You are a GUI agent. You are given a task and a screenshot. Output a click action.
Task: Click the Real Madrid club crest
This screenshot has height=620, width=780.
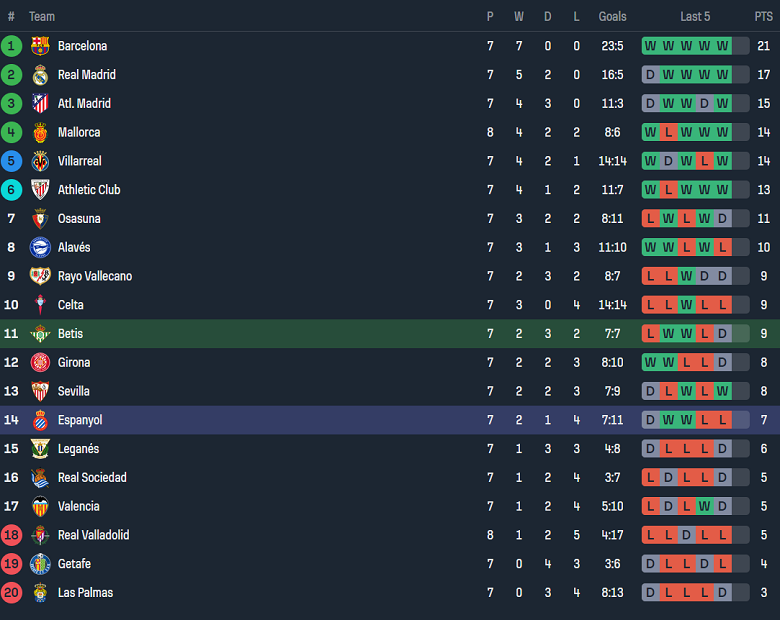pyautogui.click(x=40, y=75)
